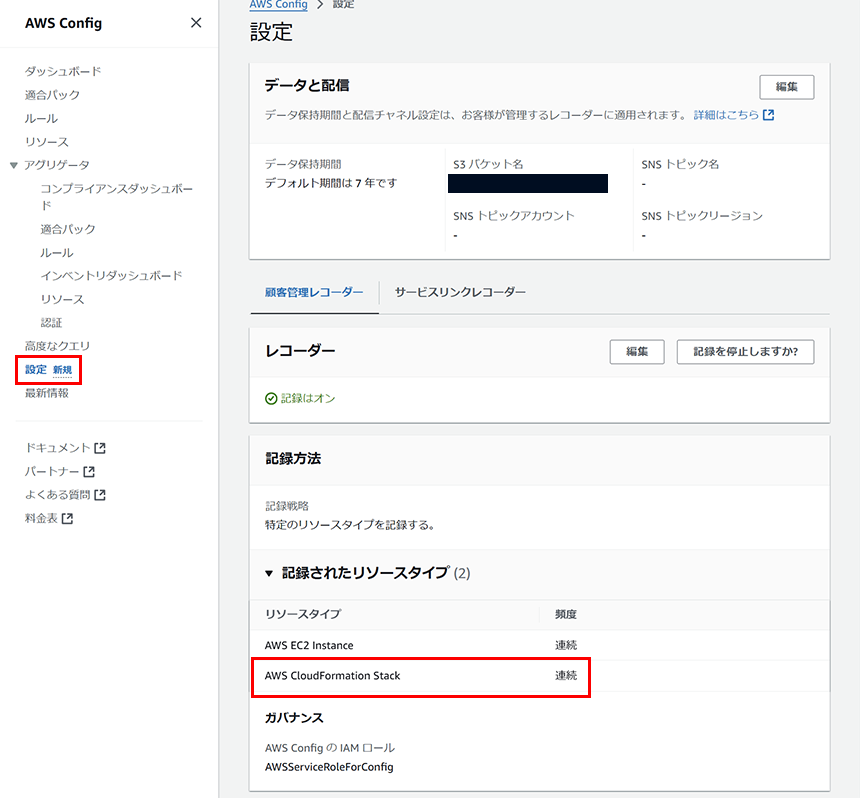
Task: Open リソース under アグリゲータ
Action: pos(62,299)
